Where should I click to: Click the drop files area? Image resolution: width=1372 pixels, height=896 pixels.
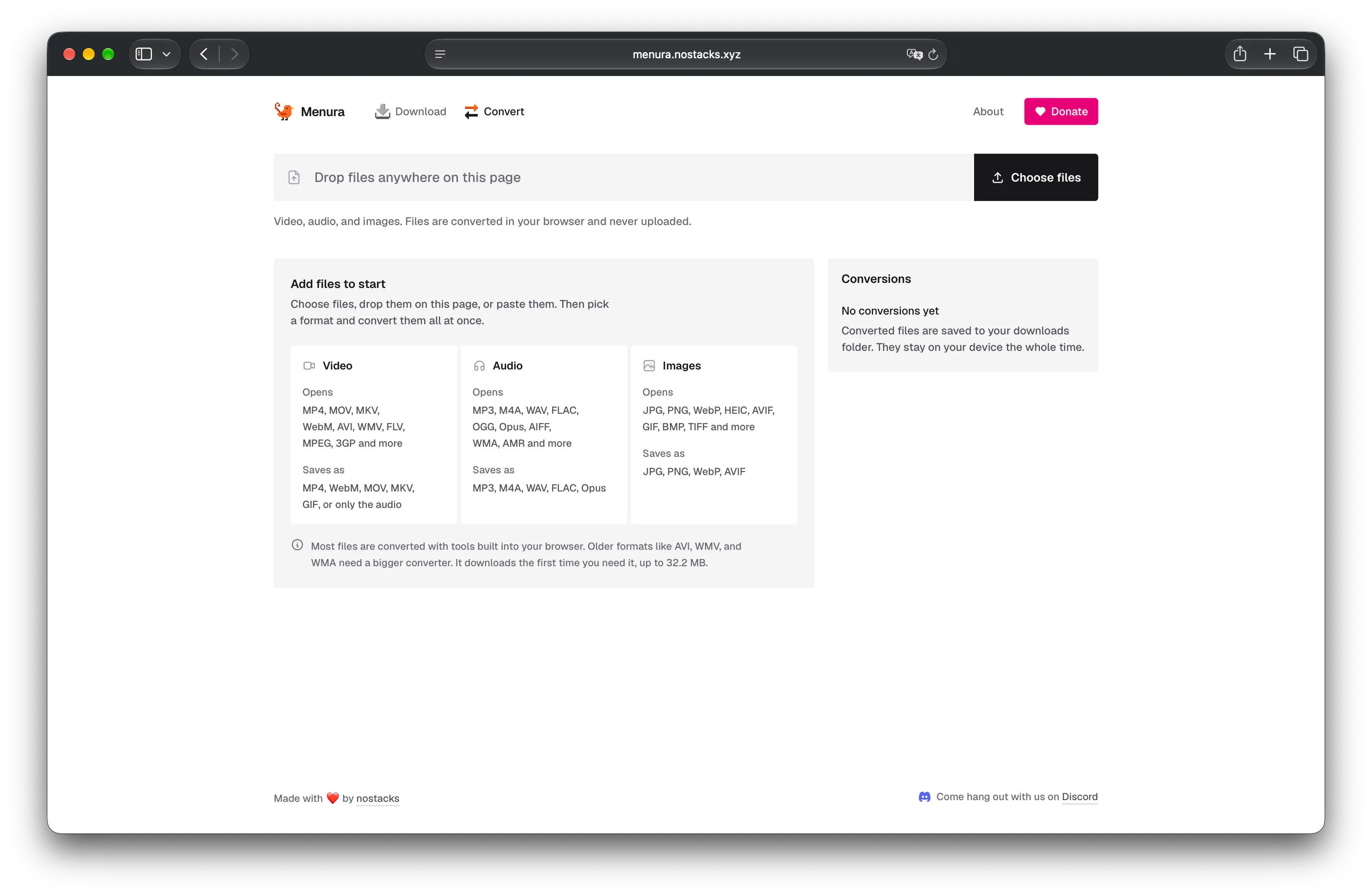pos(624,177)
